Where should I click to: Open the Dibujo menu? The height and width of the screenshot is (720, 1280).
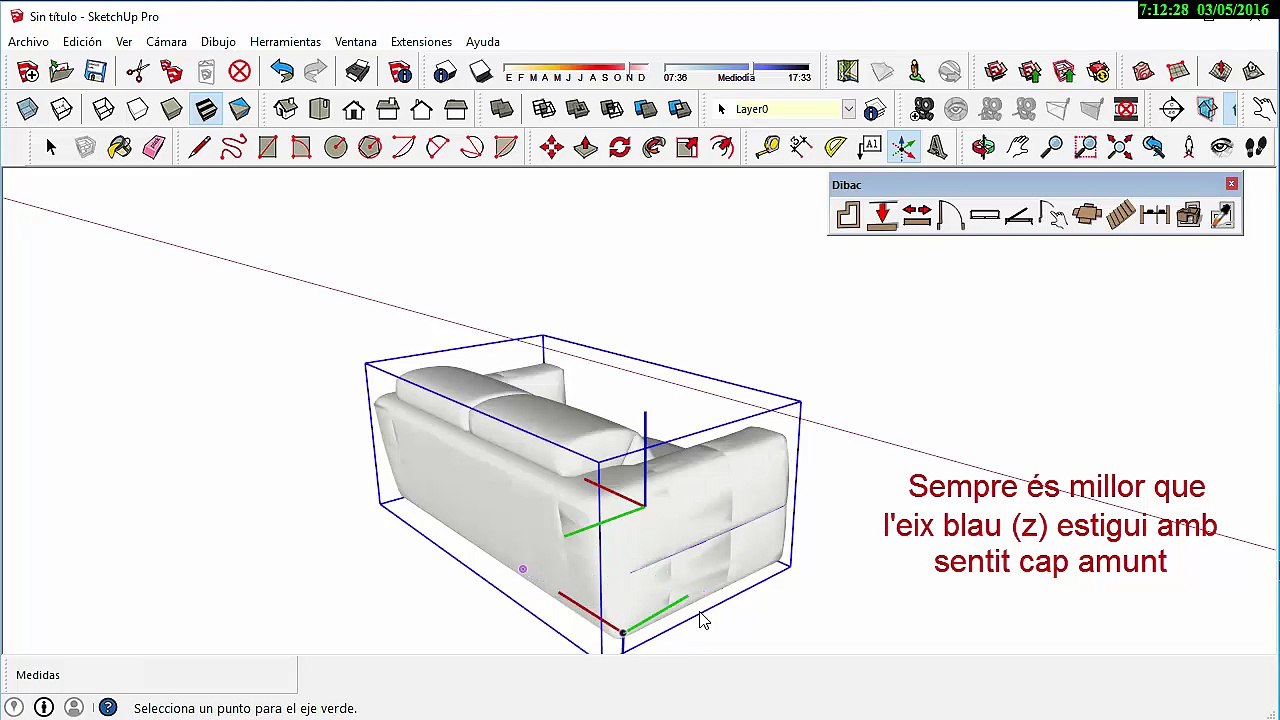(218, 42)
